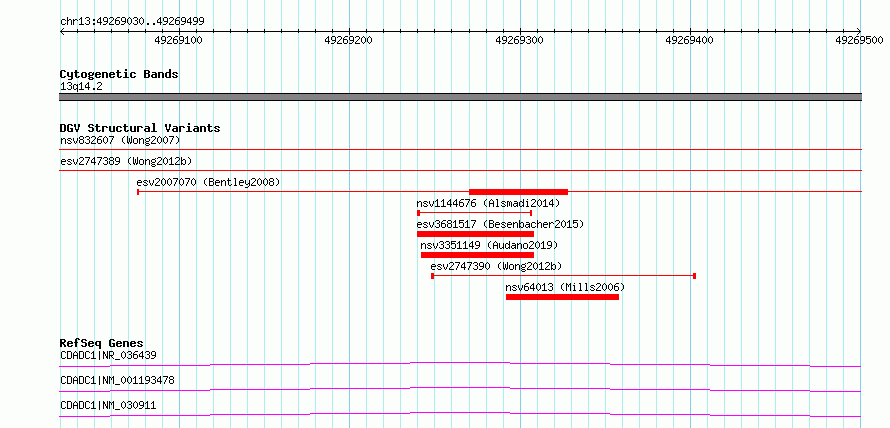Click red bar under nsv64013 label
The image size is (890, 428).
point(562,297)
